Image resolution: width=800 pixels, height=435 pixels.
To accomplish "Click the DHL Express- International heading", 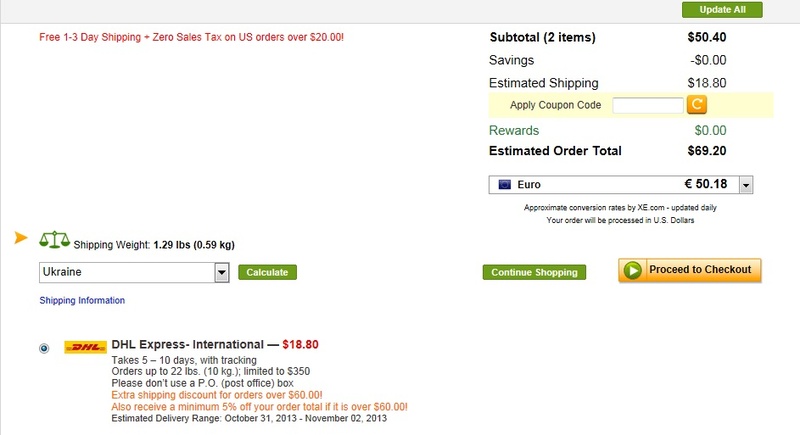I will point(188,344).
